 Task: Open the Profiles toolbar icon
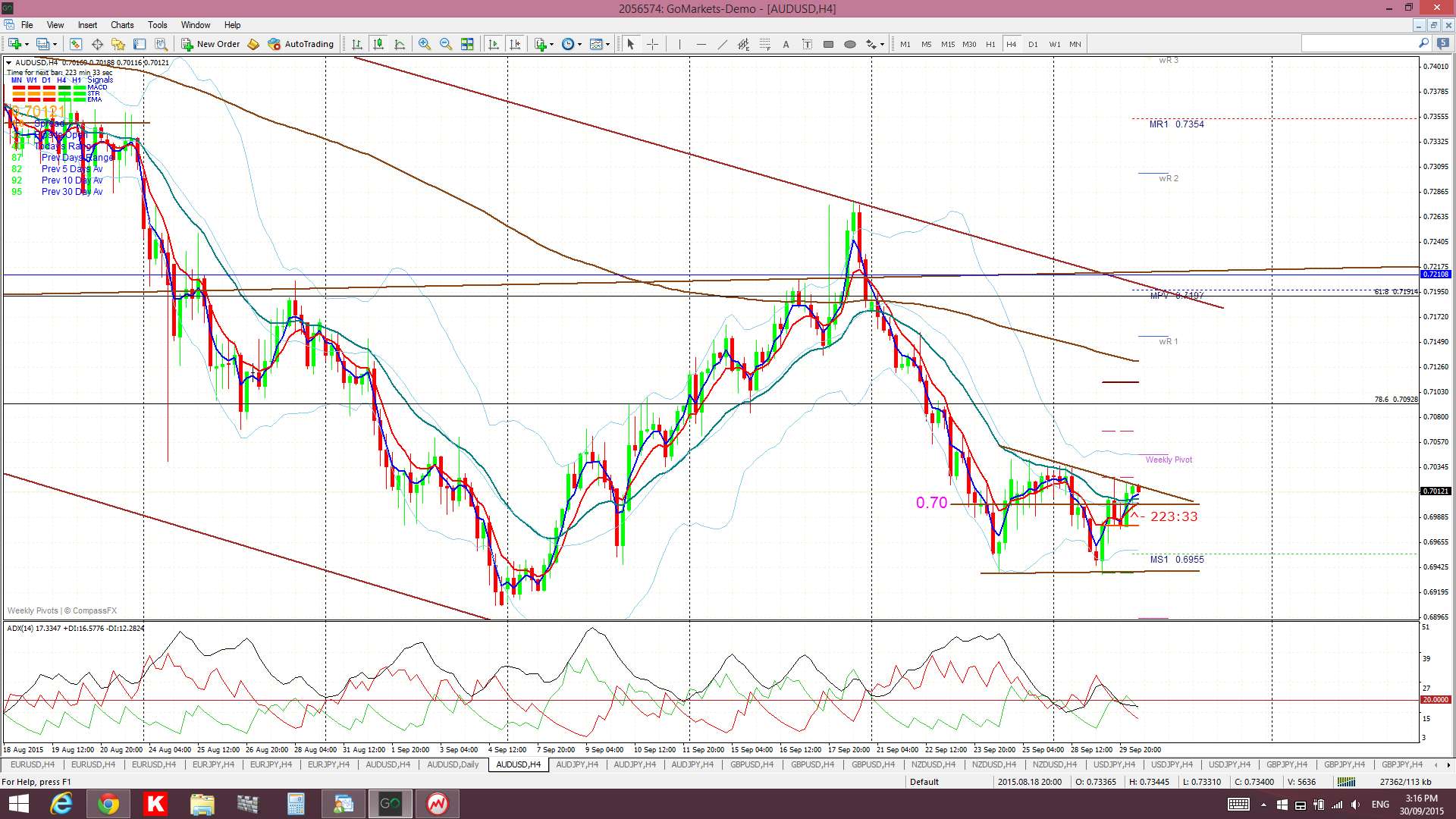43,44
